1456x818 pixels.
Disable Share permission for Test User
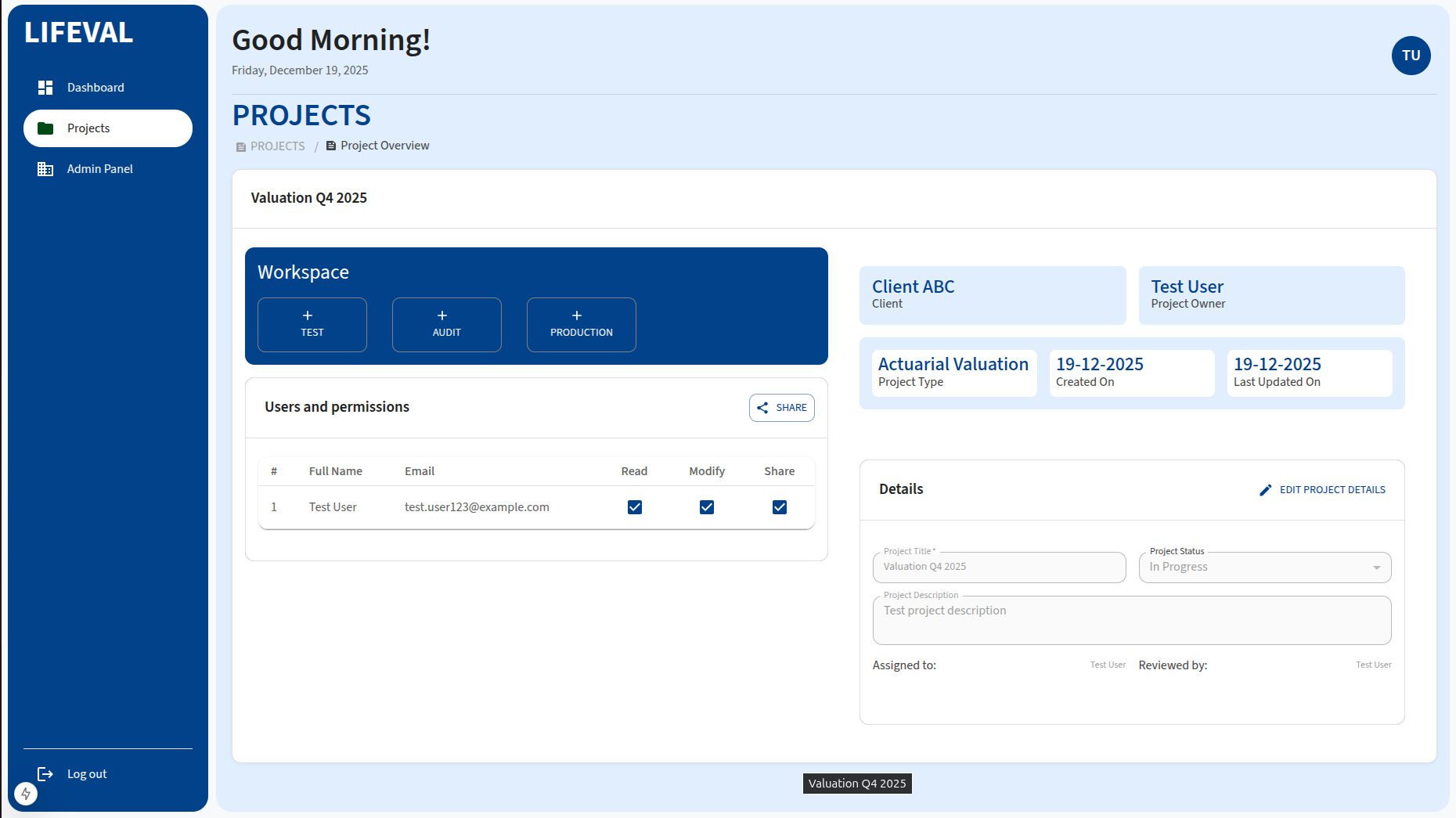[x=780, y=507]
